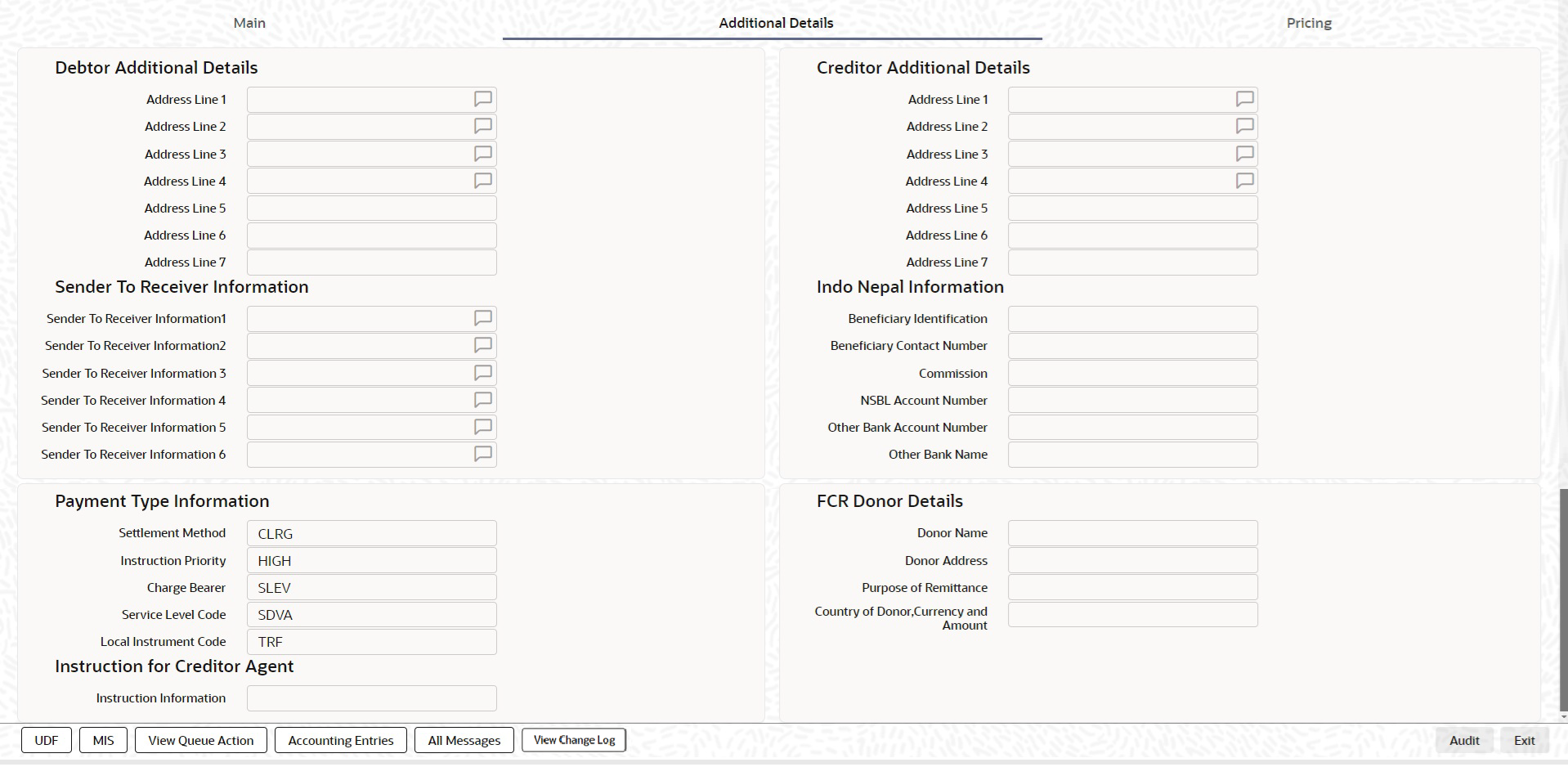Switch to the Main tab
The image size is (1568, 767).
(249, 23)
